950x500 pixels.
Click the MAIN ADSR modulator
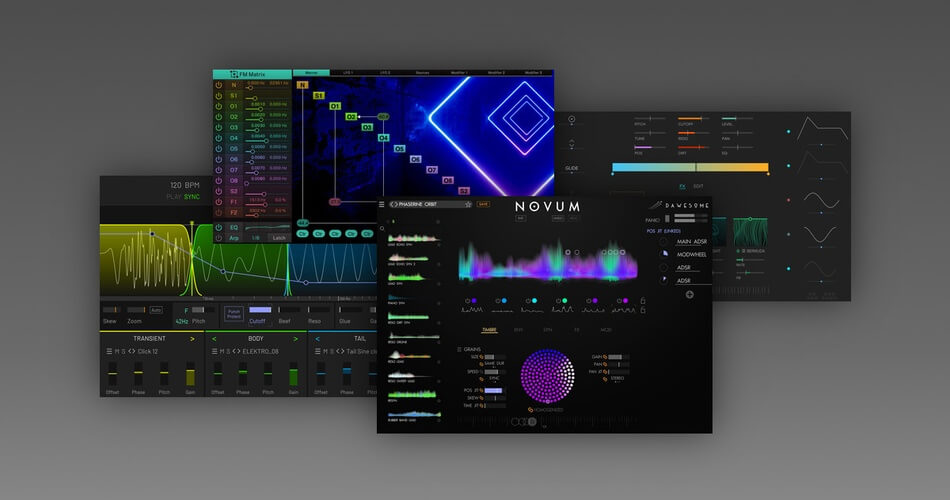691,241
